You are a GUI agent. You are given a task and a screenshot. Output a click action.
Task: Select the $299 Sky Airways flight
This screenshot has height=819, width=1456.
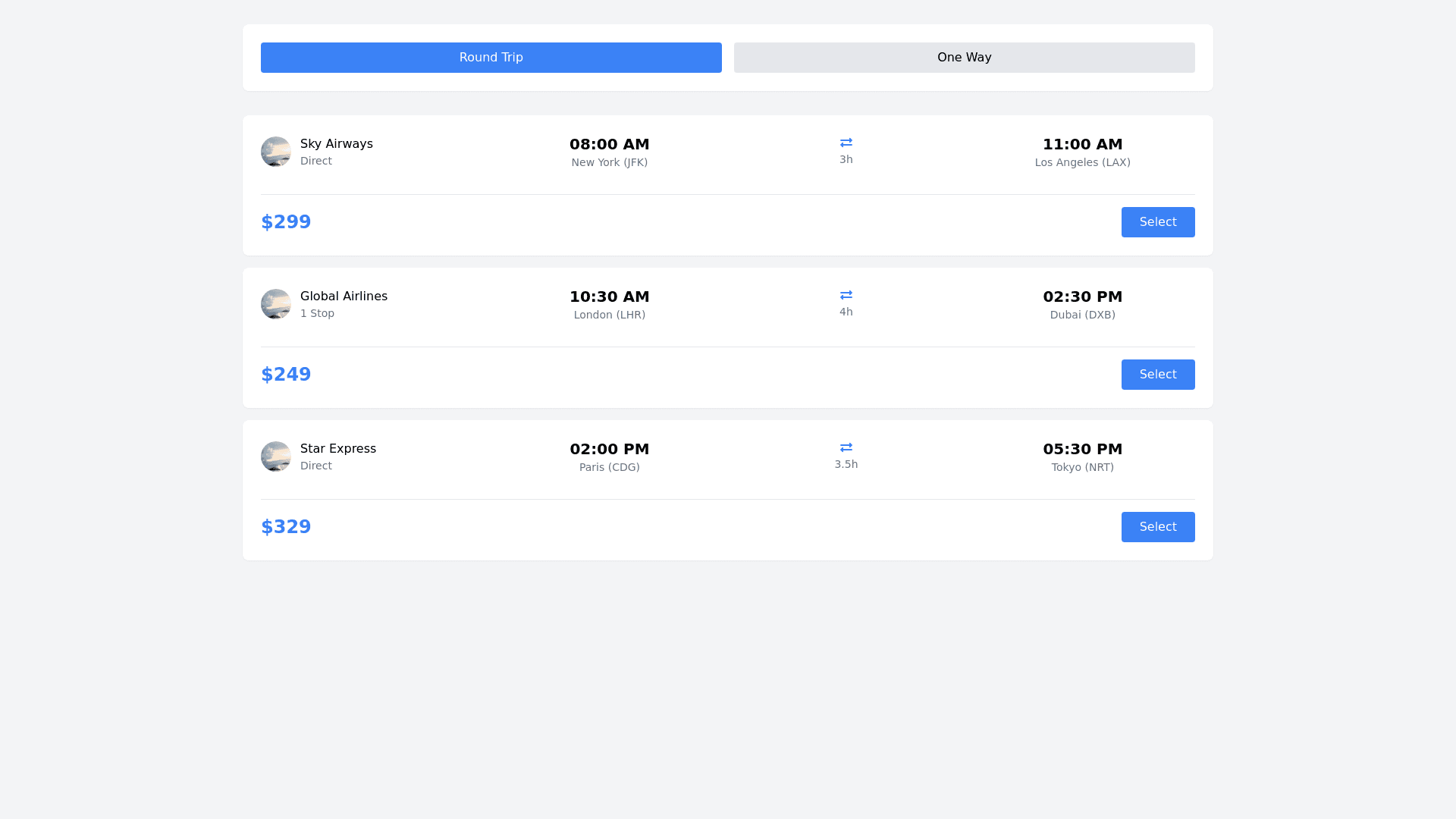(x=1157, y=222)
